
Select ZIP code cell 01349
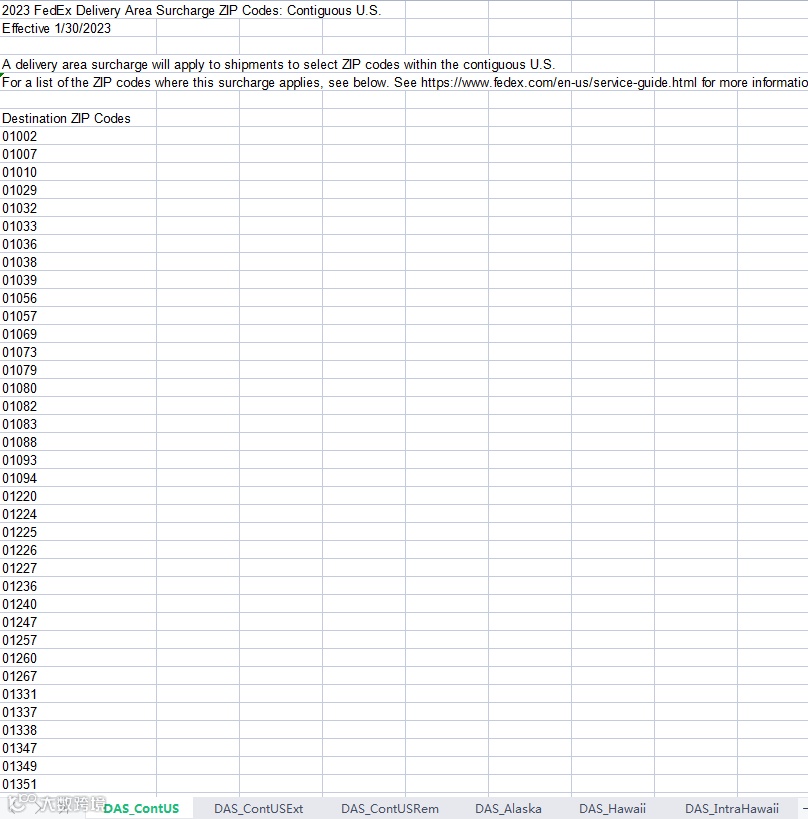tap(78, 767)
